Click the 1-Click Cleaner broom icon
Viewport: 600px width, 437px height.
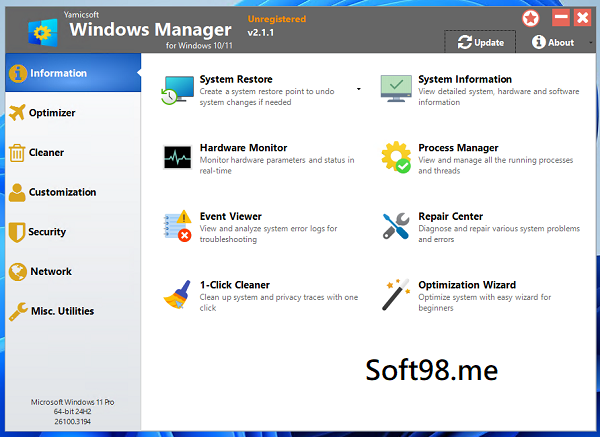(x=177, y=294)
